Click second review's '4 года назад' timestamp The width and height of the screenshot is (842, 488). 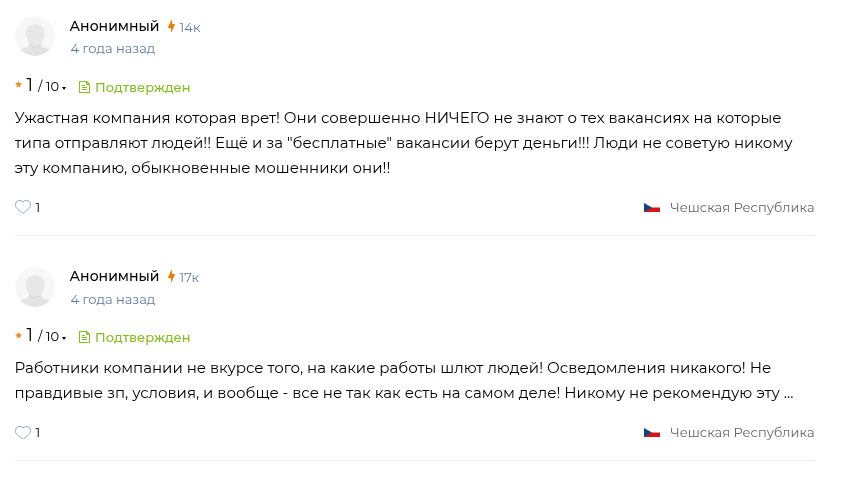click(112, 299)
